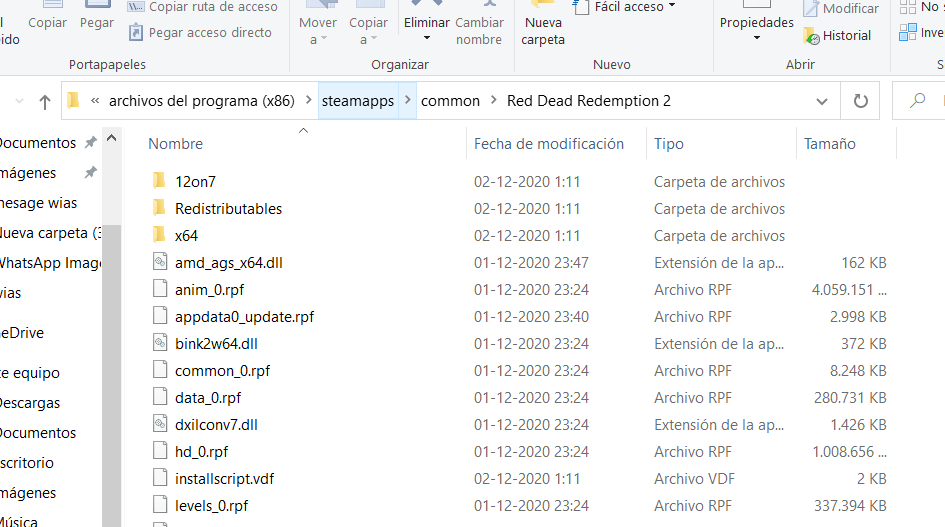Viewport: 945px width, 527px height.
Task: Click the Redistributables folder name
Action: 228,209
